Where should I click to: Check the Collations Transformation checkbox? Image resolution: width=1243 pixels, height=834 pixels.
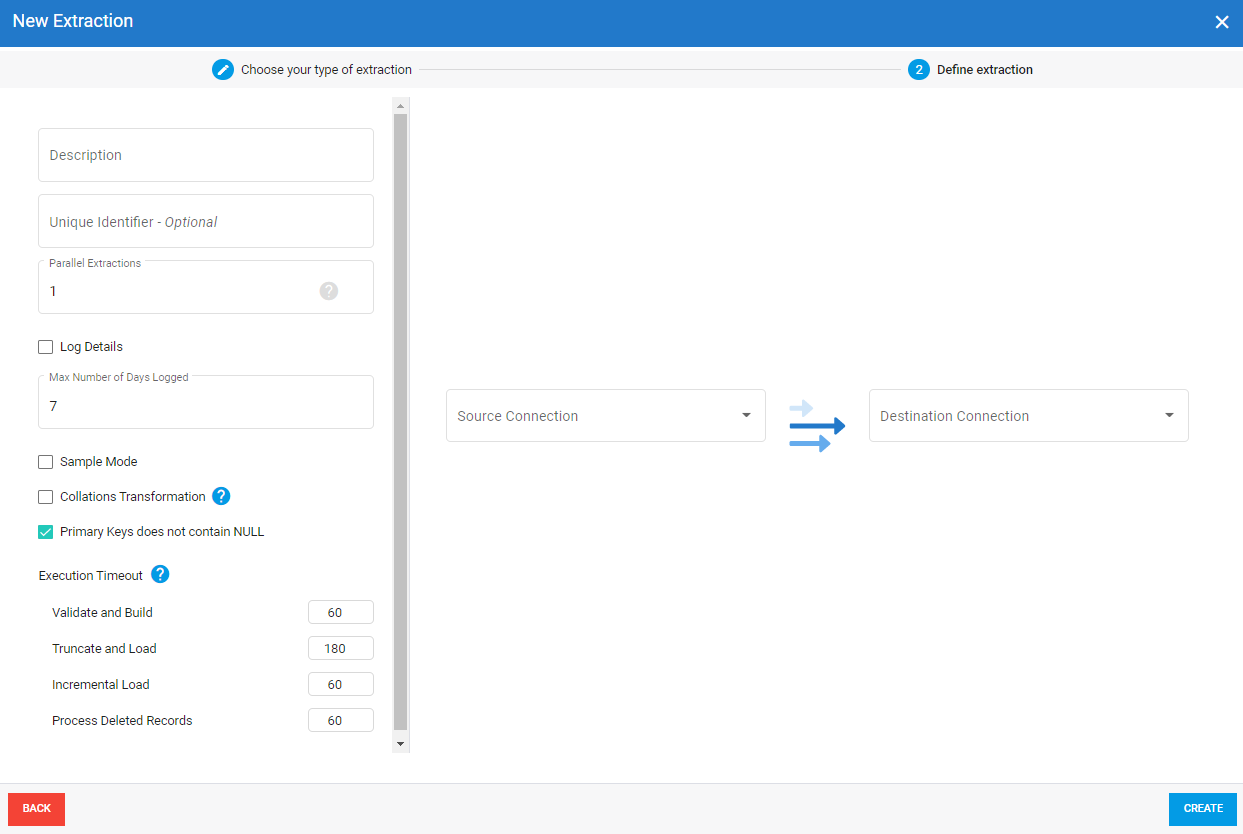[x=46, y=497]
